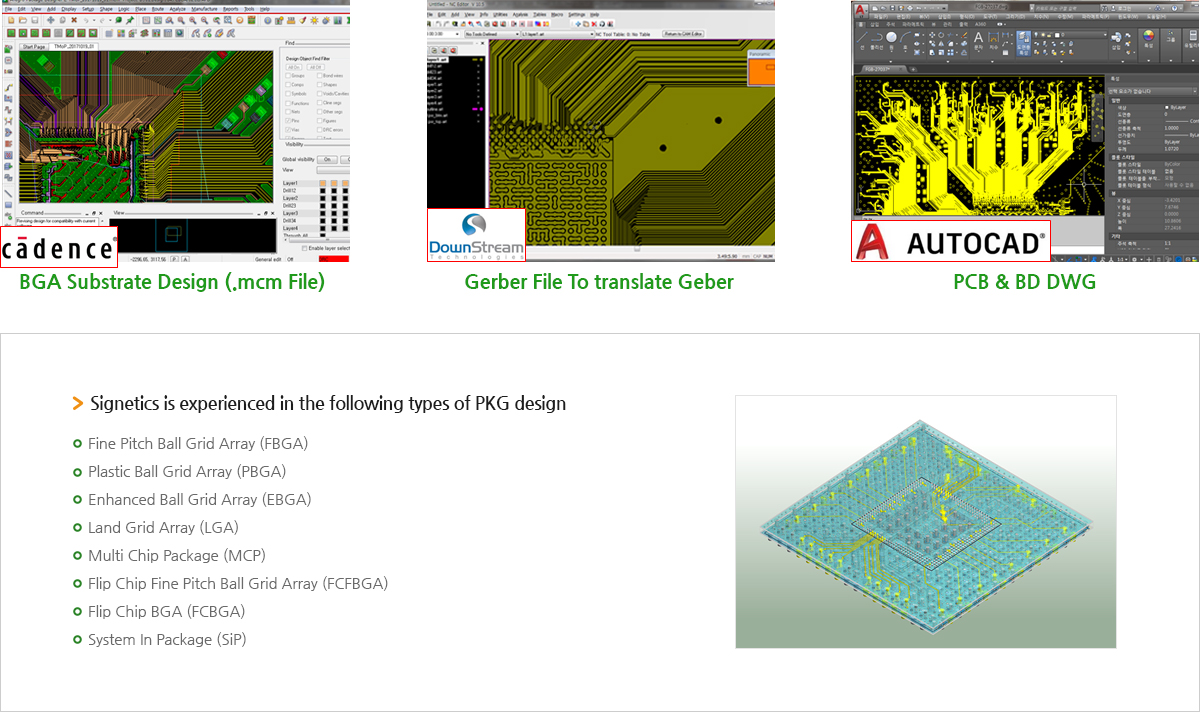1200x712 pixels.
Task: Click the red X icon in DownStream toolbar
Action: 594,24
